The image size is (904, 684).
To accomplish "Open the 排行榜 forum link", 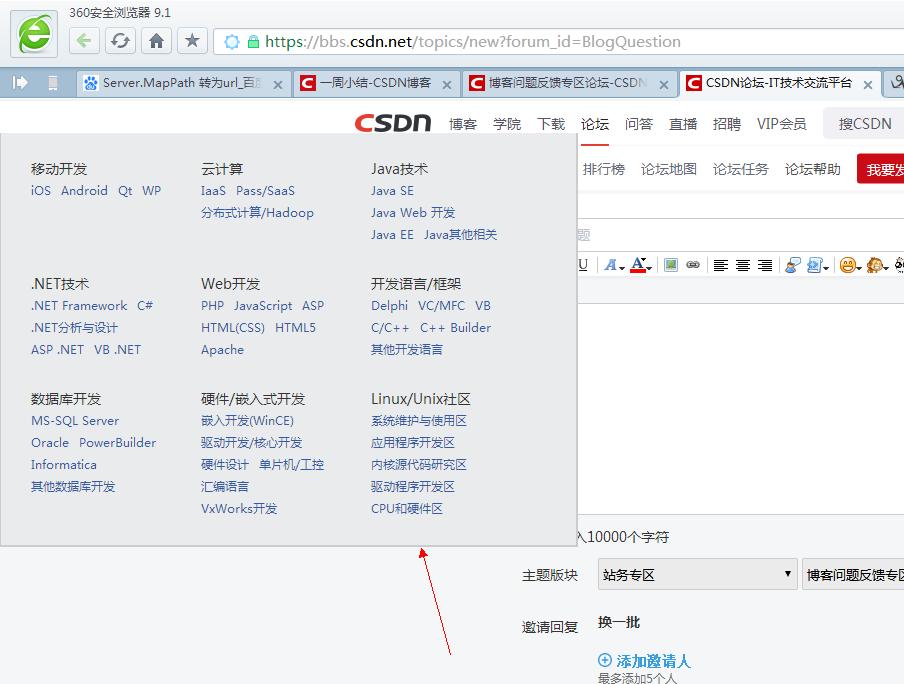I will 604,169.
